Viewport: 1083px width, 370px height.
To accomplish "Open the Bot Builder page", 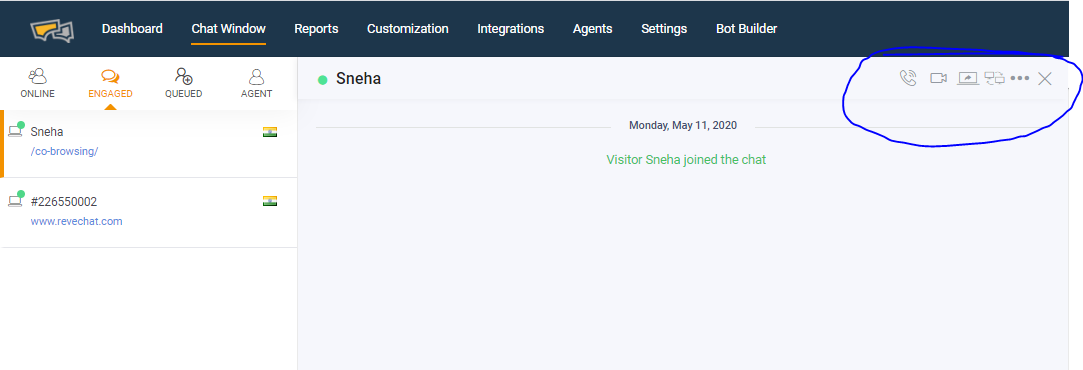I will (747, 29).
